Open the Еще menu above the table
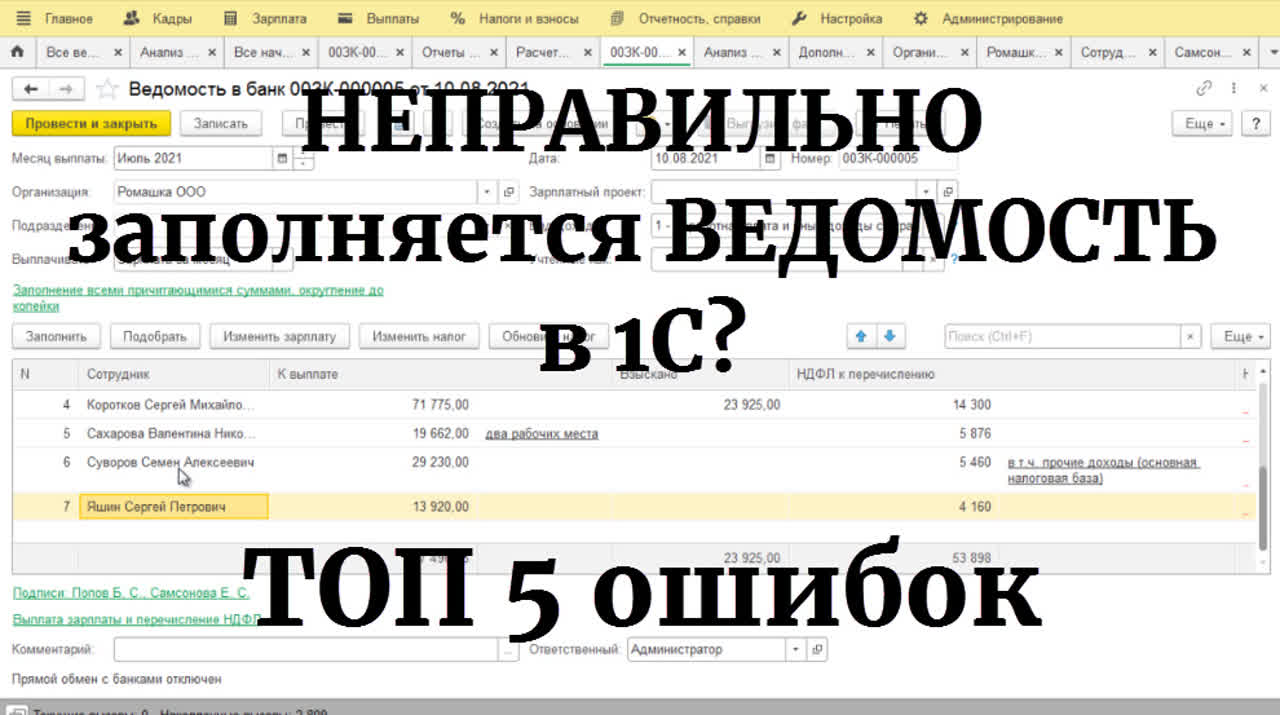Viewport: 1280px width, 715px height. pyautogui.click(x=1239, y=337)
